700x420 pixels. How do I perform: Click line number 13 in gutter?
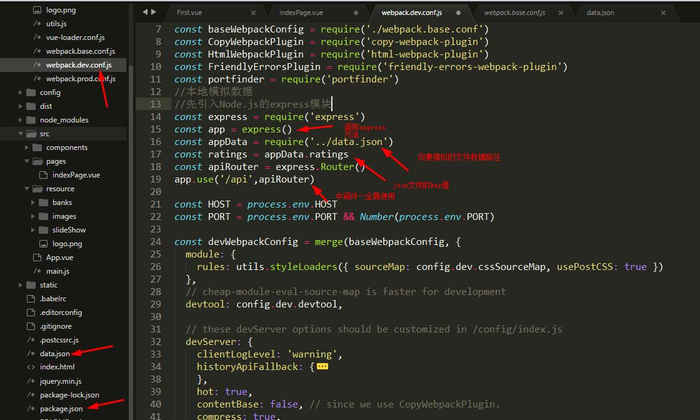click(155, 104)
